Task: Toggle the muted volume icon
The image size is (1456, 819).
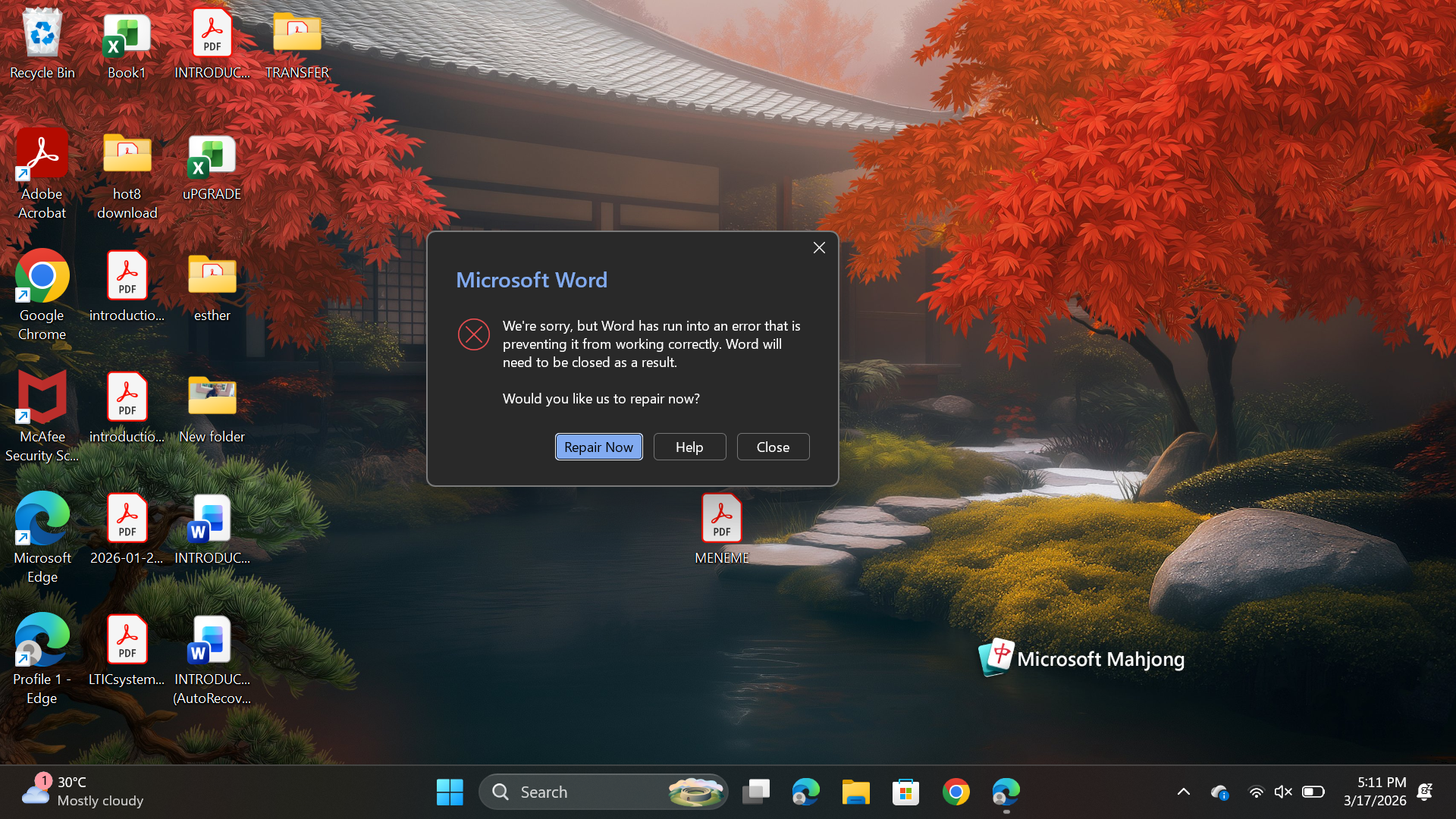Action: coord(1282,792)
